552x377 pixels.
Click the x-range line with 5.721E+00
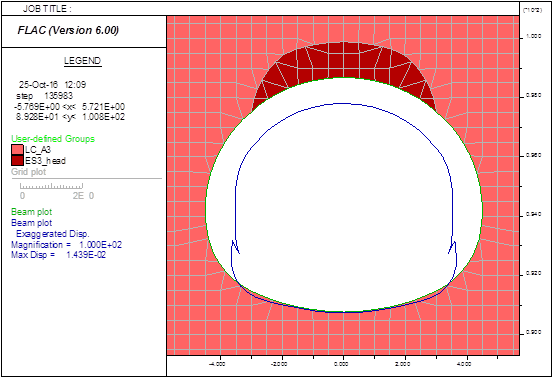69,107
